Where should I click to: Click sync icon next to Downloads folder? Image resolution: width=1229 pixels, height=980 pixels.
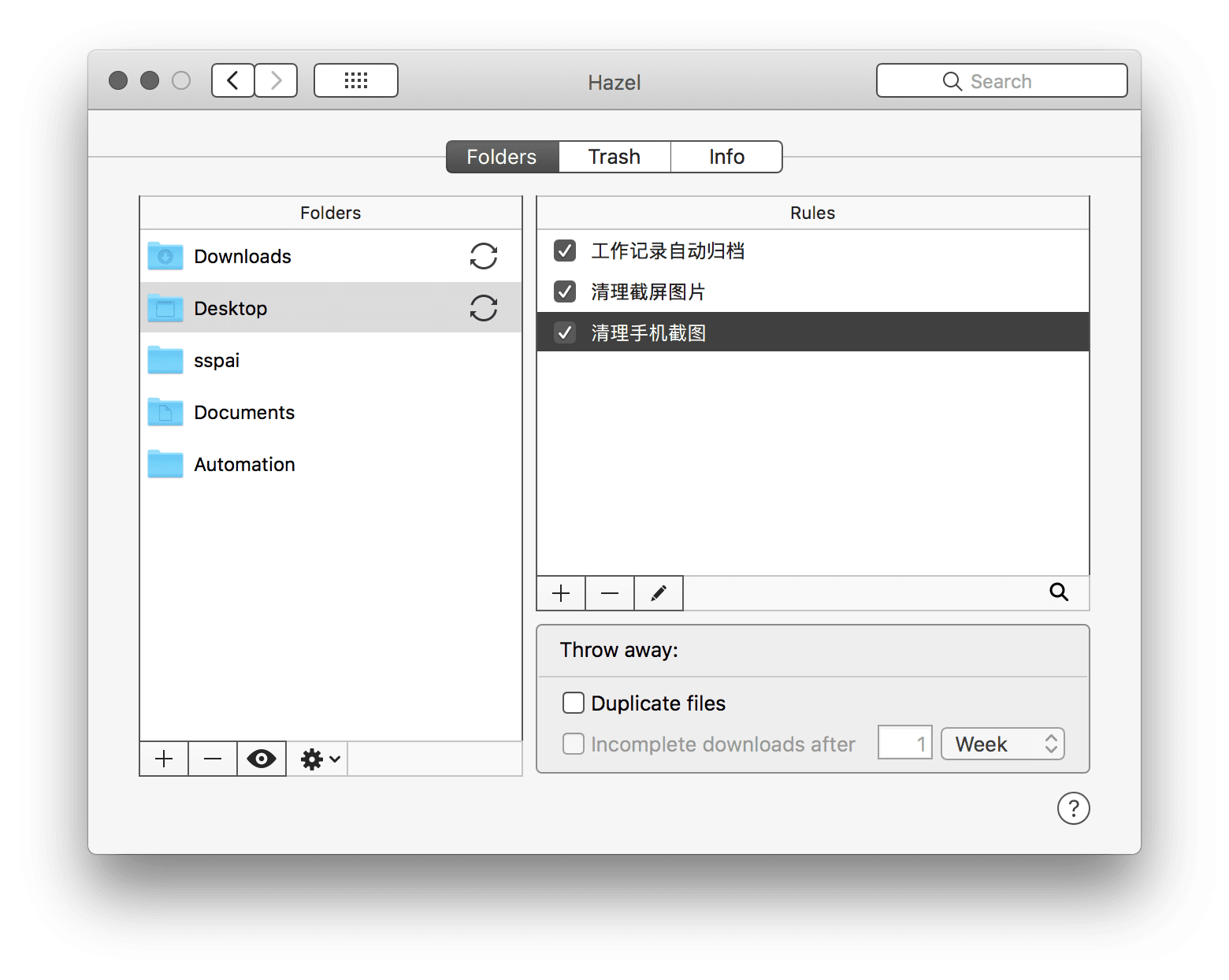coord(483,256)
